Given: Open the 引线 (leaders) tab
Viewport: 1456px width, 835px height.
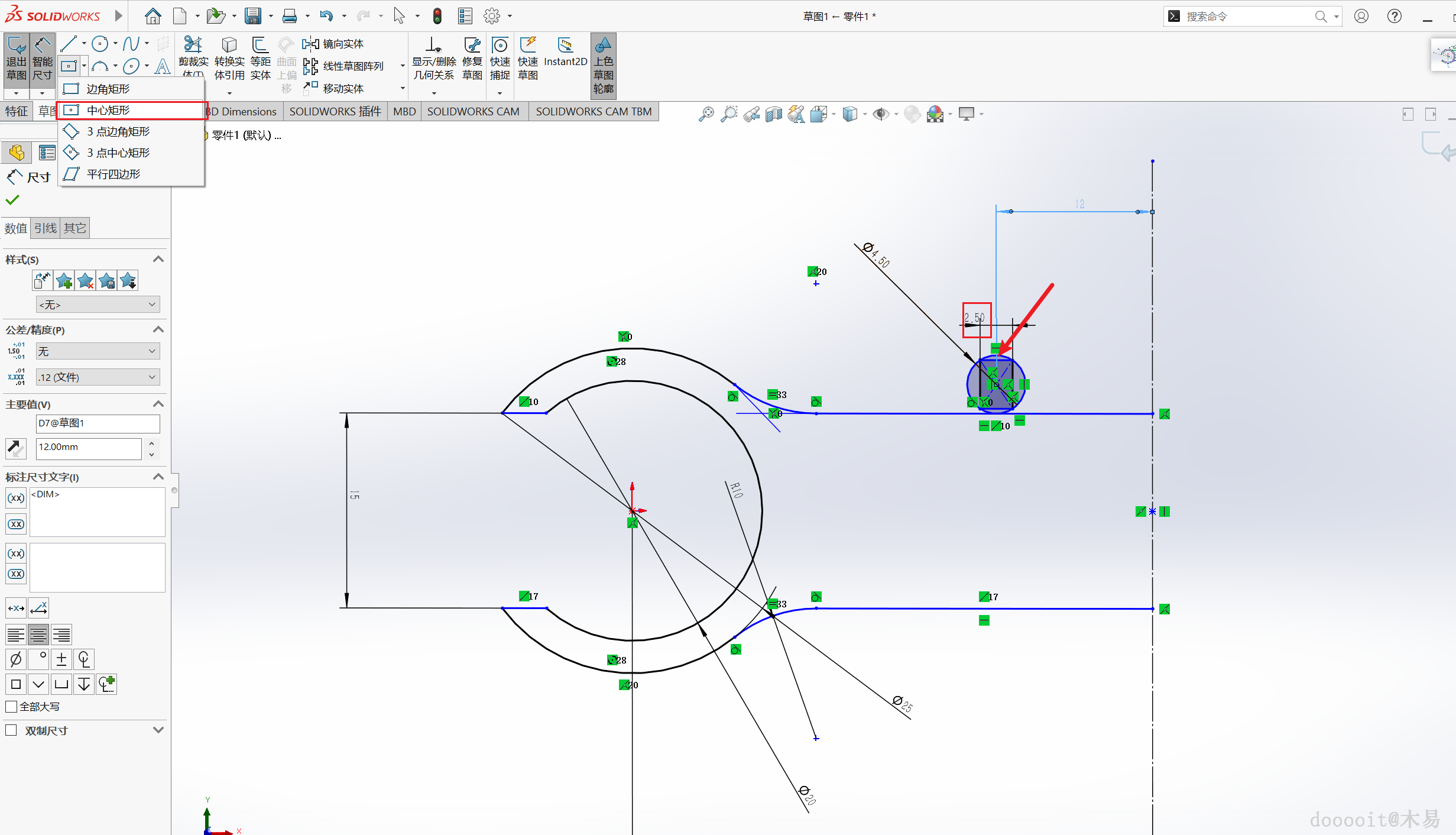Looking at the screenshot, I should pos(46,228).
